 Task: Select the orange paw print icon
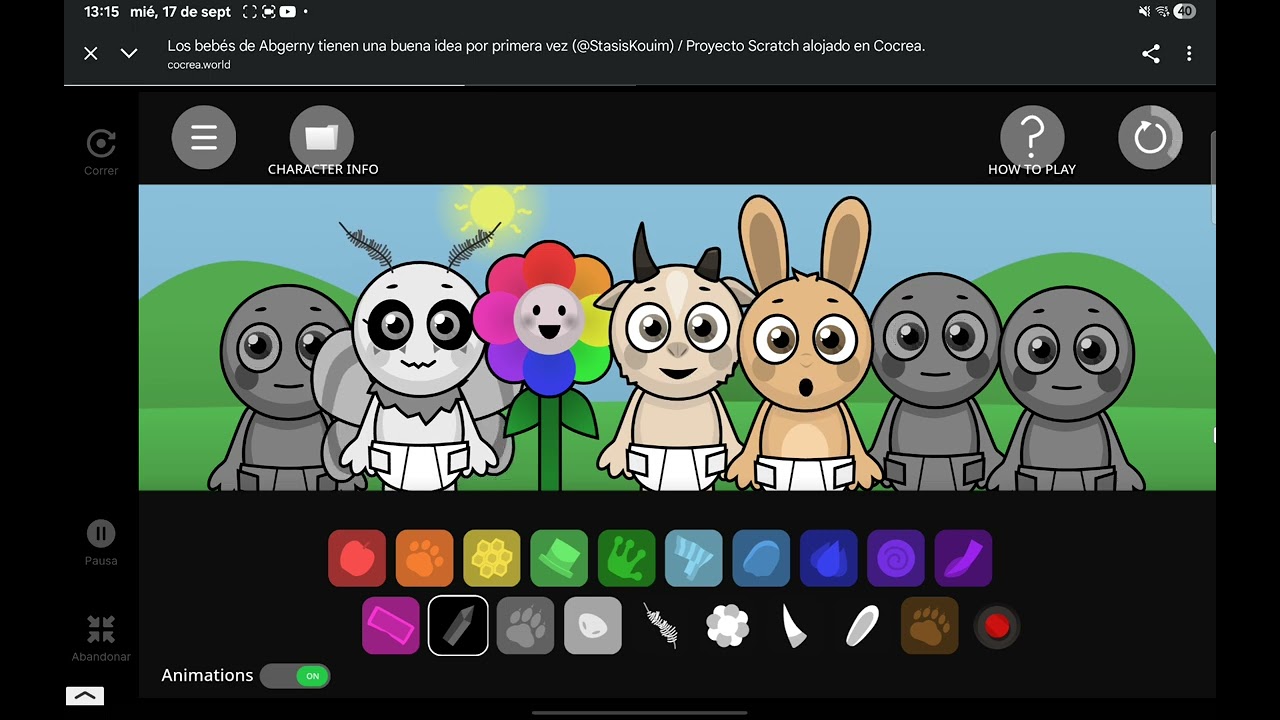pos(424,558)
